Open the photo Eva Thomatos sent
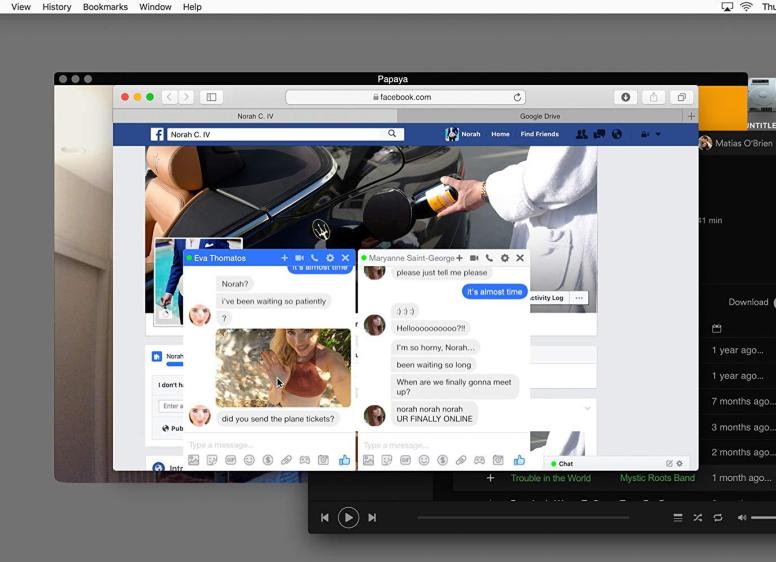The width and height of the screenshot is (776, 562). point(283,368)
